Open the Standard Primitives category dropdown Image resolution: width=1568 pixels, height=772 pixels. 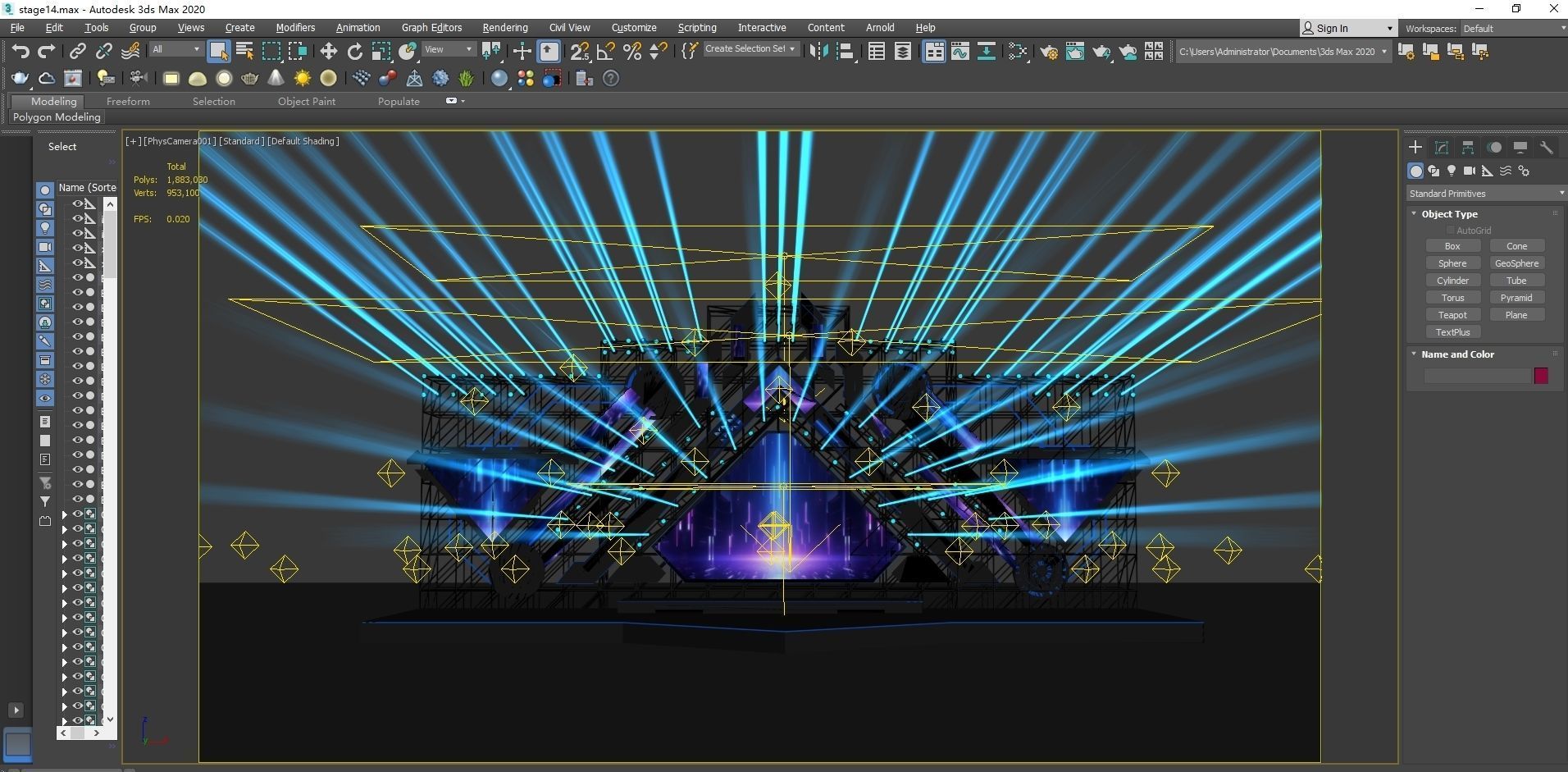pos(1485,194)
